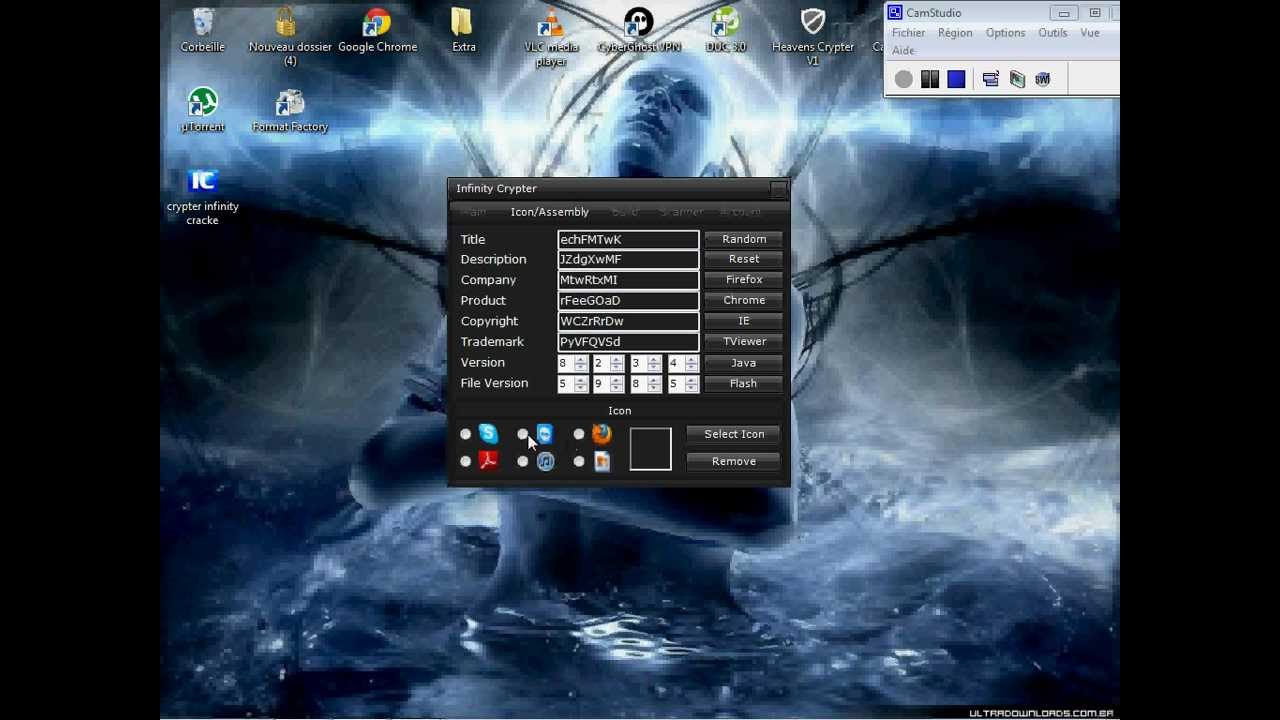This screenshot has width=1280, height=720.
Task: Choose the Adobe PDF icon radio button
Action: (x=465, y=462)
